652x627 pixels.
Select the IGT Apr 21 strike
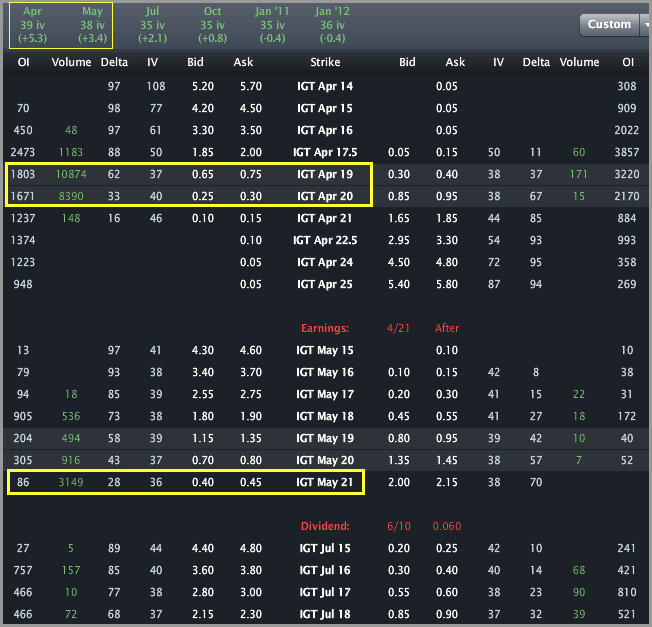pos(325,218)
